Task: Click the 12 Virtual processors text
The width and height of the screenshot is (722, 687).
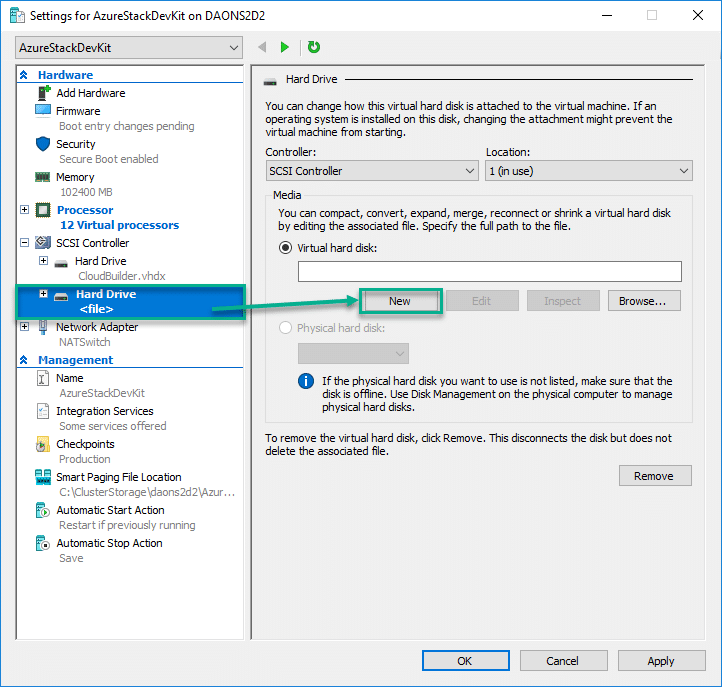Action: [119, 225]
